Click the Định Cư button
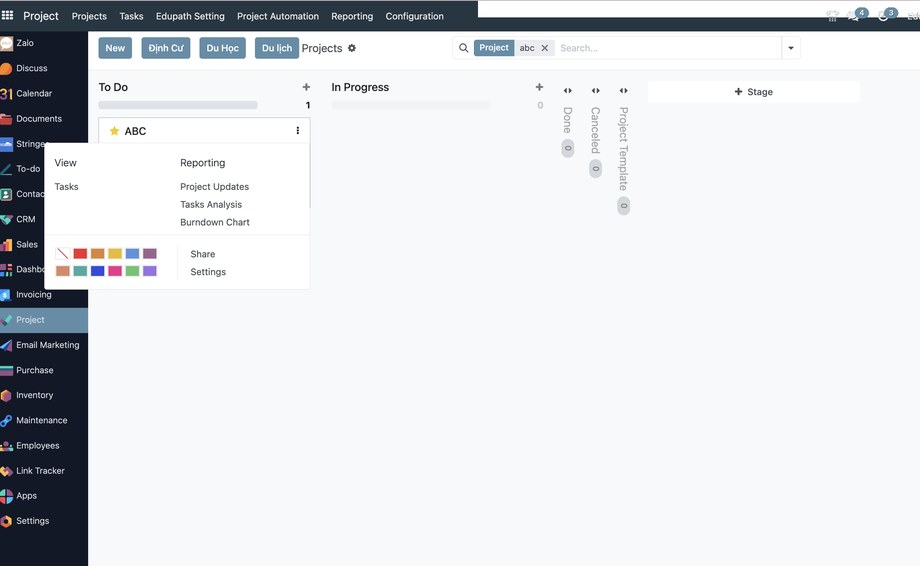Image resolution: width=920 pixels, height=566 pixels. 165,48
